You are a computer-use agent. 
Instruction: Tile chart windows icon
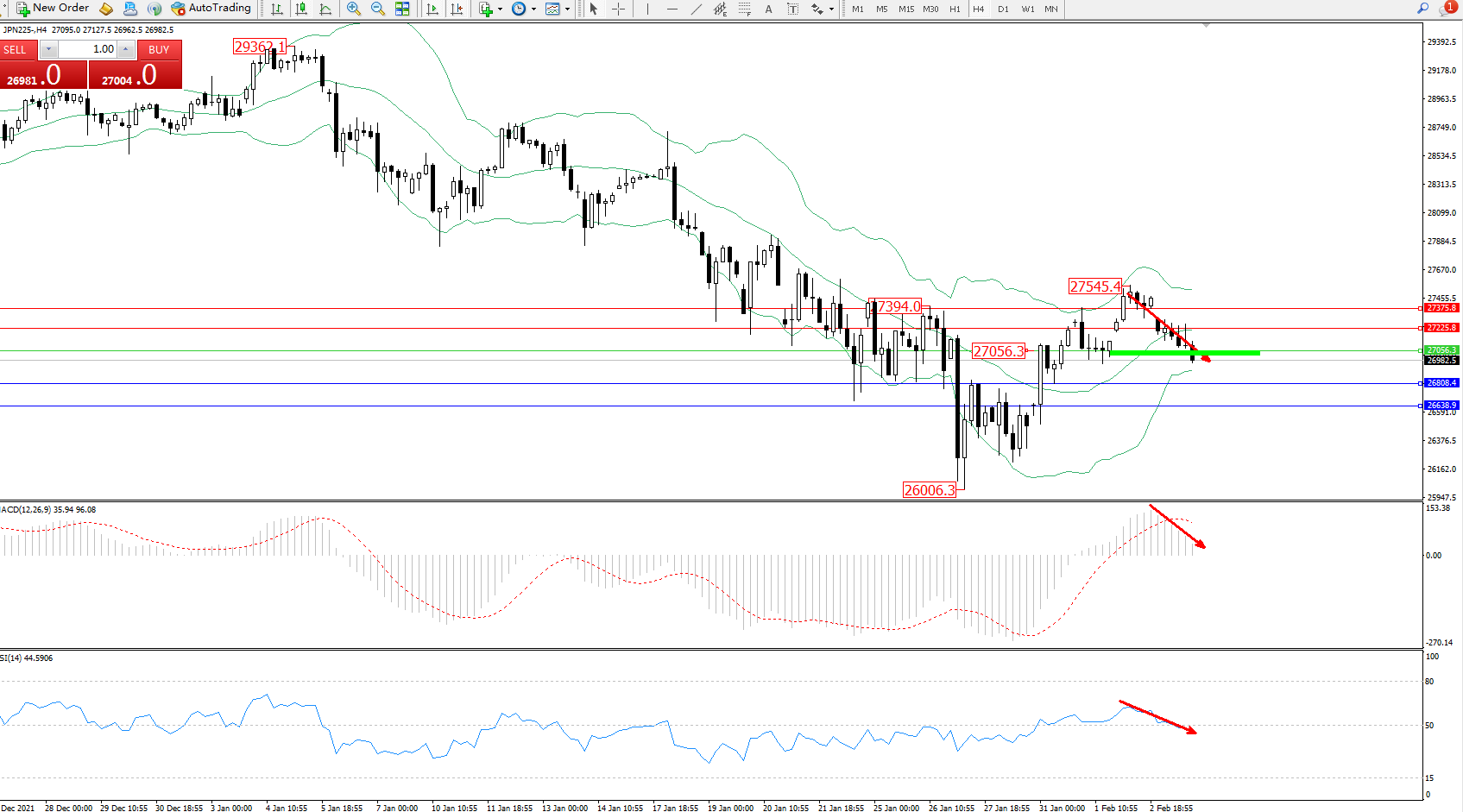(402, 9)
